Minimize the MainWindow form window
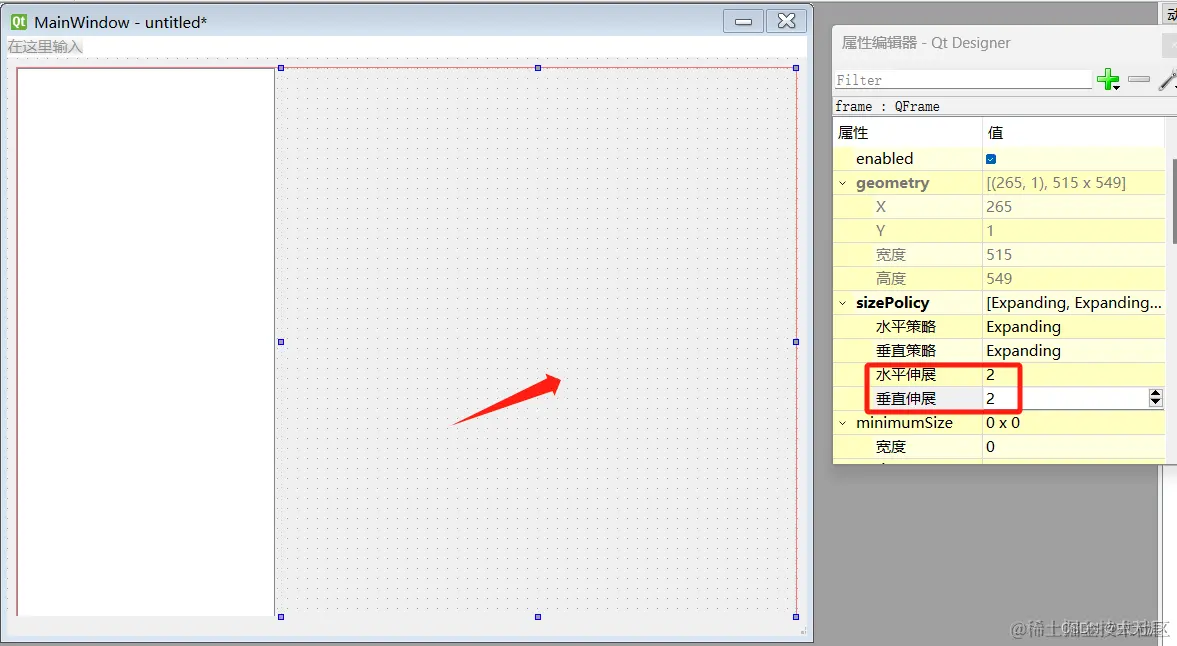 pyautogui.click(x=743, y=21)
